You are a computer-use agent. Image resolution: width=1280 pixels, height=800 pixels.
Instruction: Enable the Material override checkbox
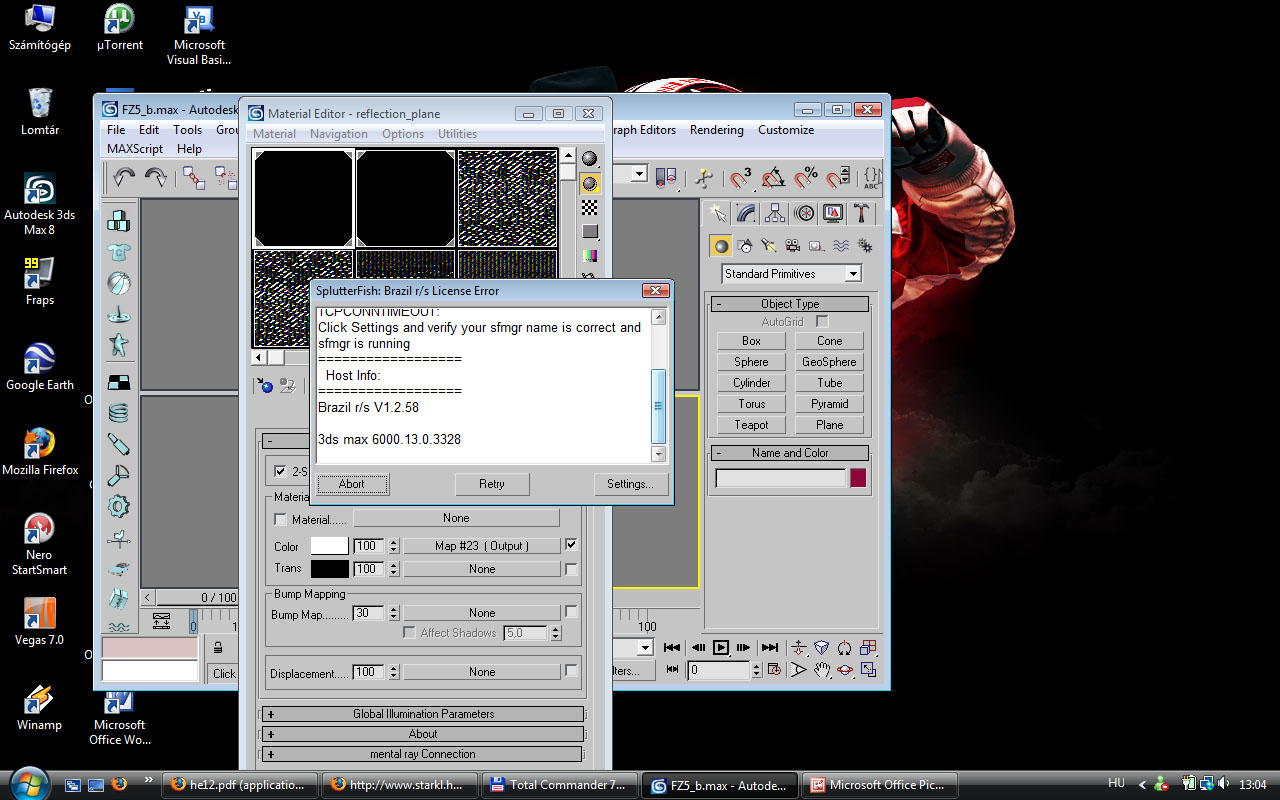pyautogui.click(x=280, y=520)
